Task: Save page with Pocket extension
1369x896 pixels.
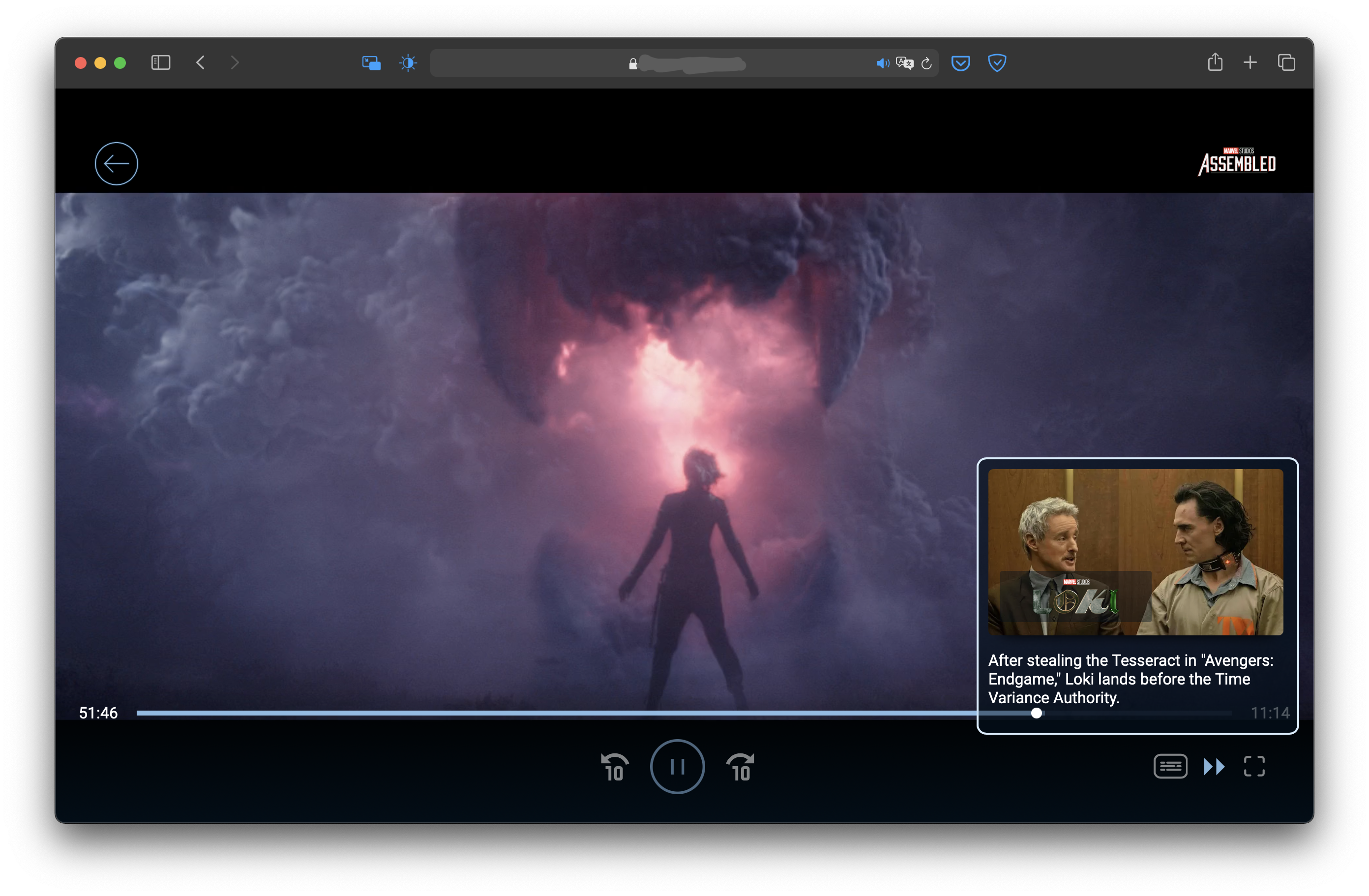Action: click(960, 62)
